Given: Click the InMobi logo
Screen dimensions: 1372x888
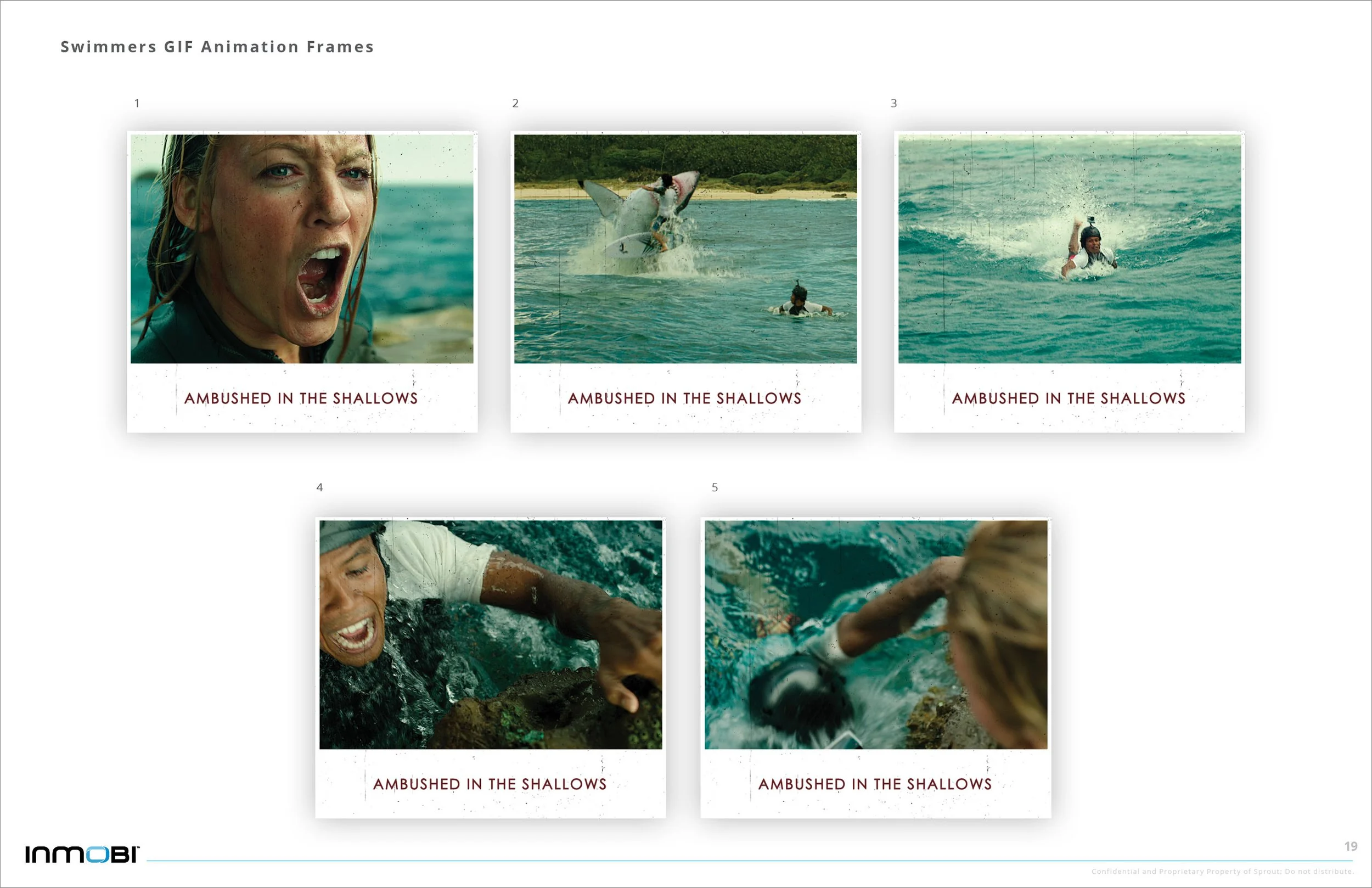Looking at the screenshot, I should [82, 854].
